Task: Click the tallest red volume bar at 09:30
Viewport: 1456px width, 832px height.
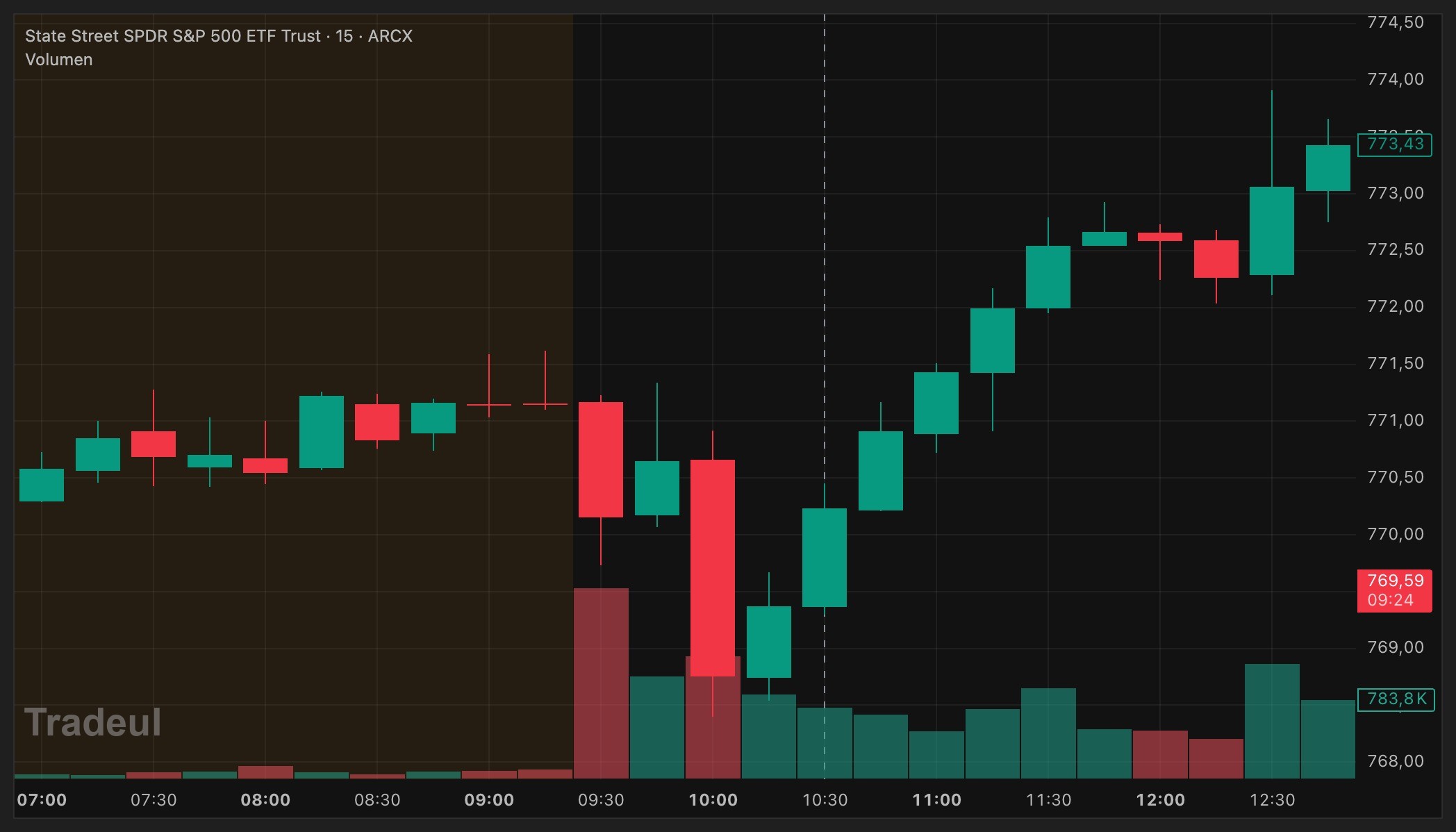Action: click(x=601, y=683)
